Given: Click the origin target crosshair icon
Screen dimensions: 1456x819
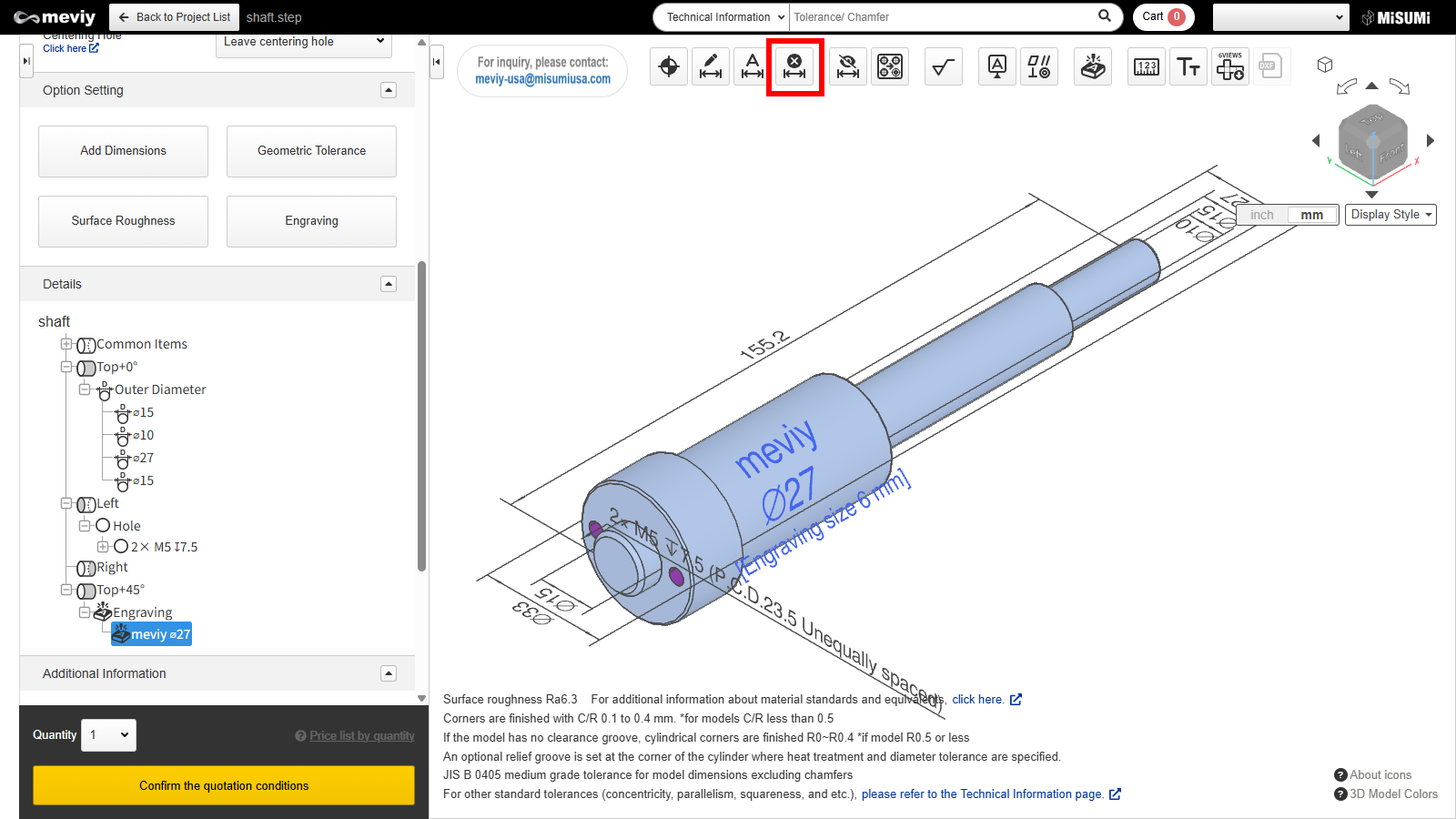Looking at the screenshot, I should (669, 66).
